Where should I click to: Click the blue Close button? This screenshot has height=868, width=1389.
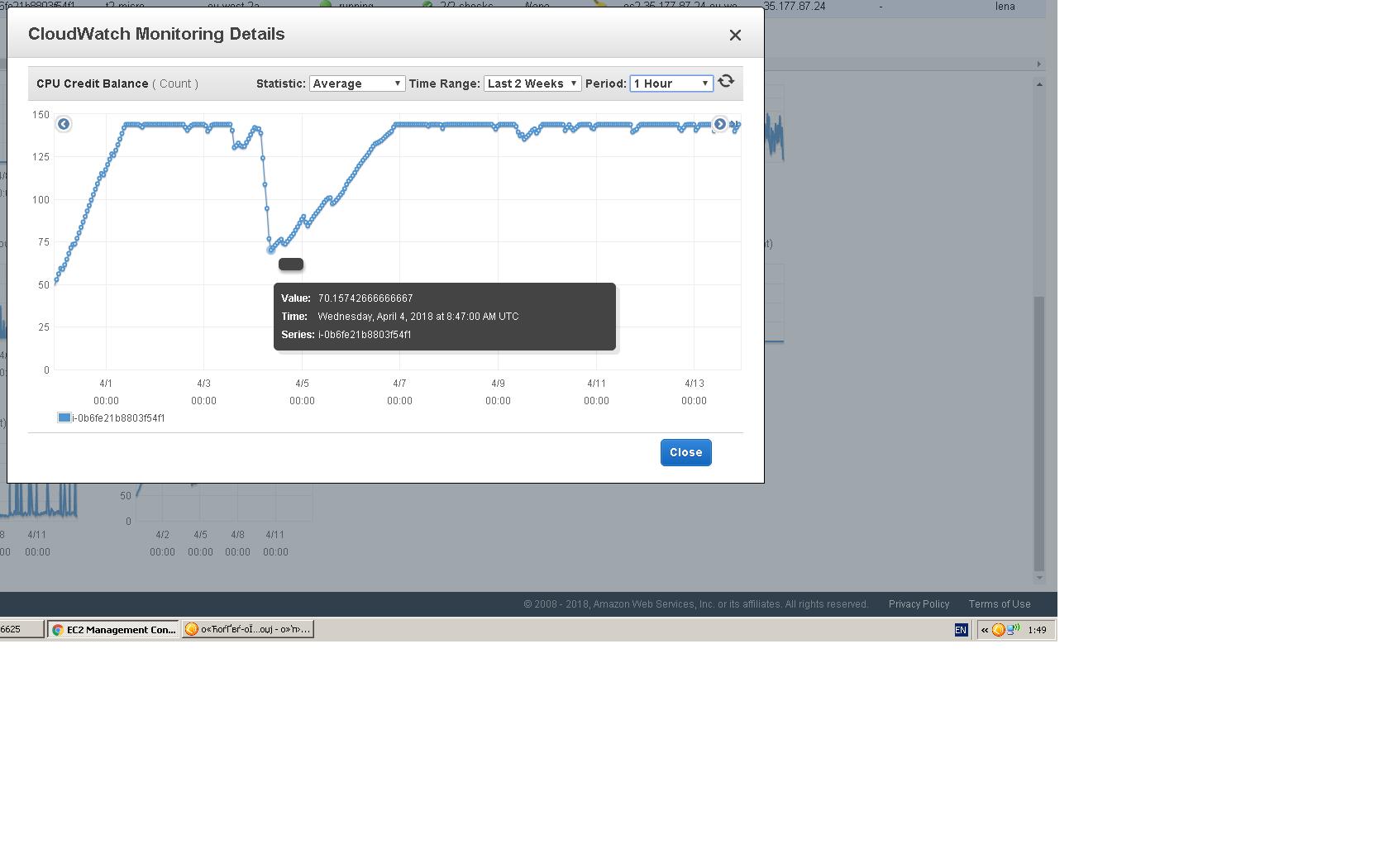[685, 452]
